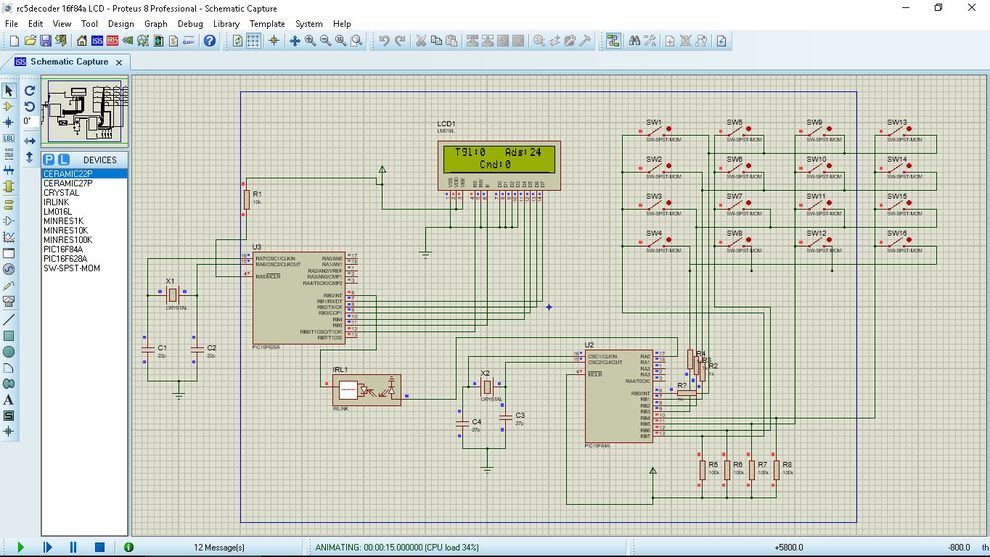Mirror vertically with Y-mirror icon
The width and height of the screenshot is (990, 557).
(x=30, y=157)
